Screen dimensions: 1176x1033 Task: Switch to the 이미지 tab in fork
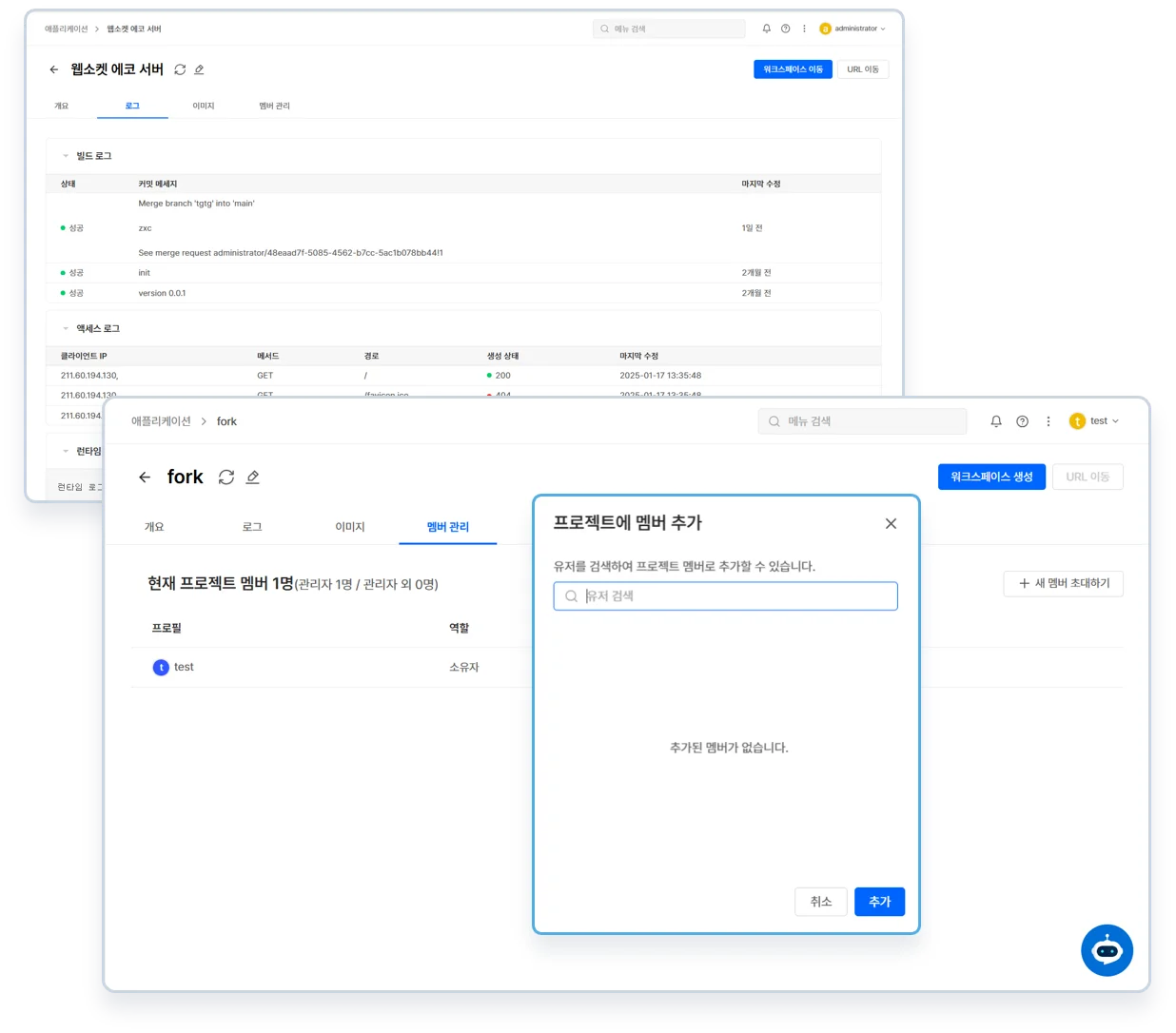point(349,527)
